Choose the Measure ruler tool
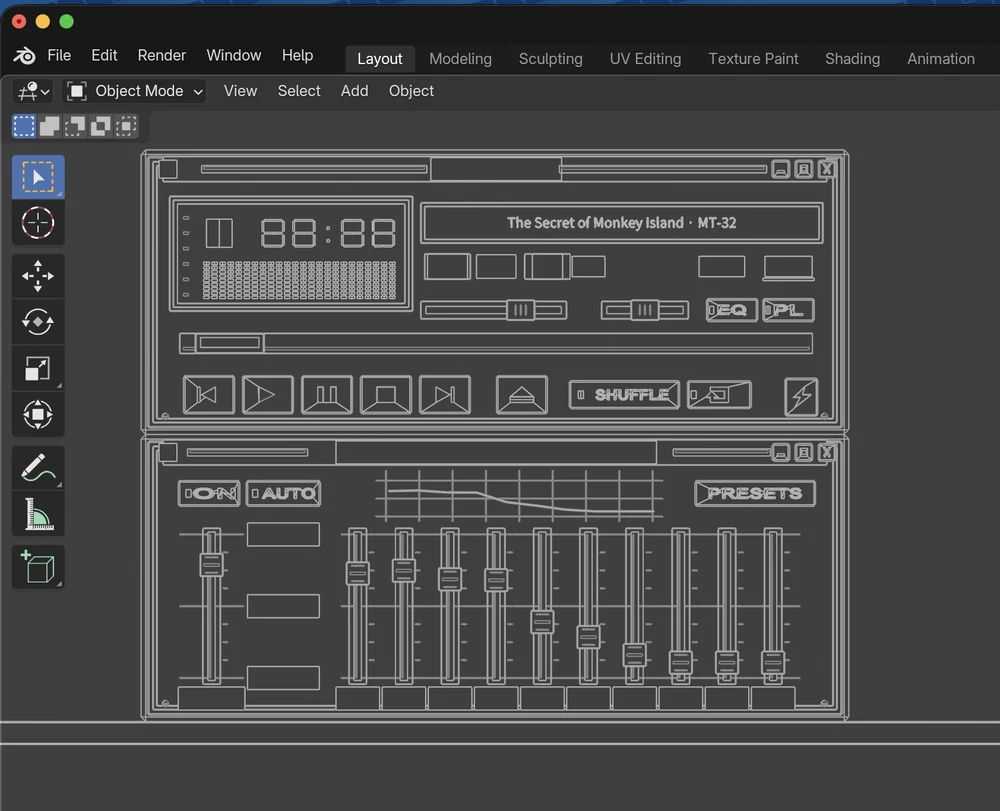Image resolution: width=1000 pixels, height=811 pixels. (38, 514)
